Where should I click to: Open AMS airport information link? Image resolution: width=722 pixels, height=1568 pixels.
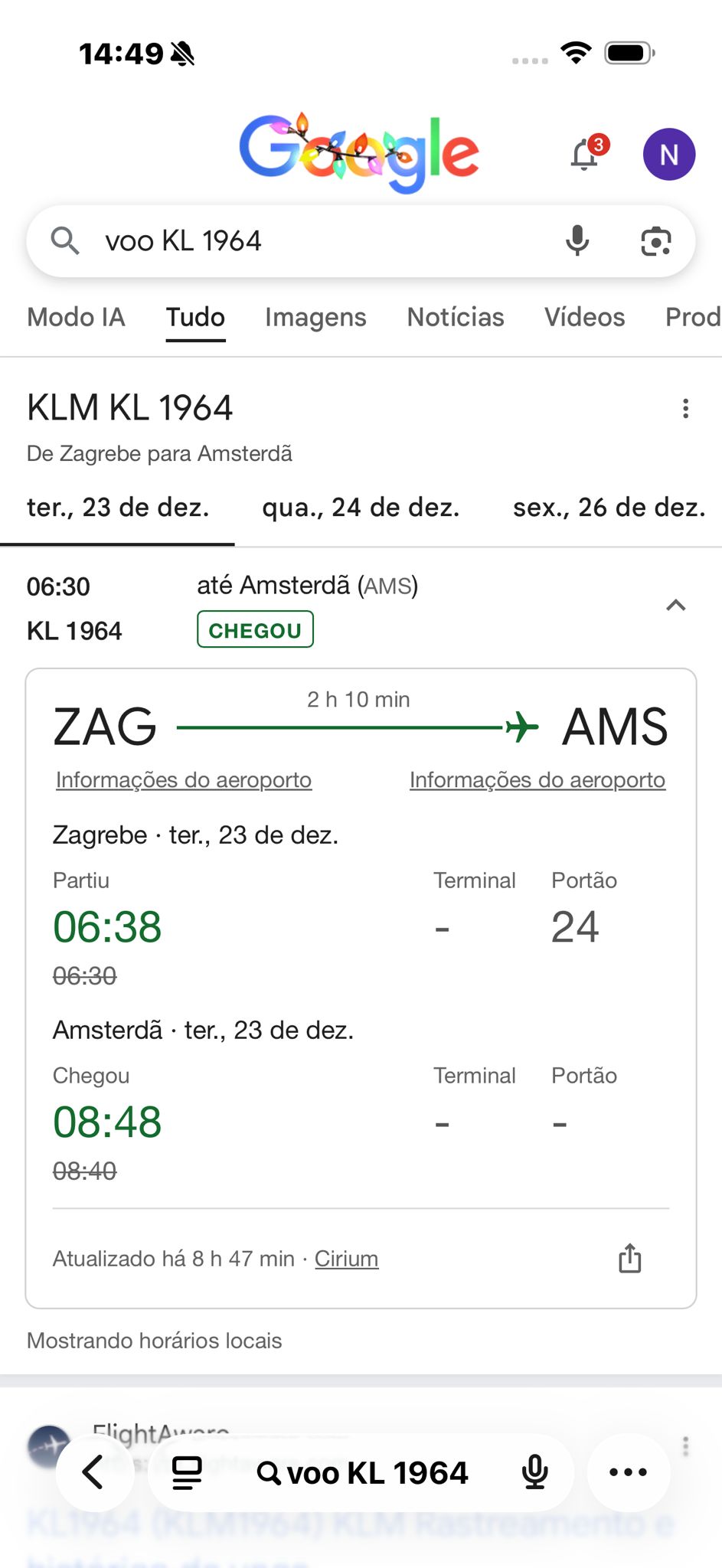pos(537,779)
